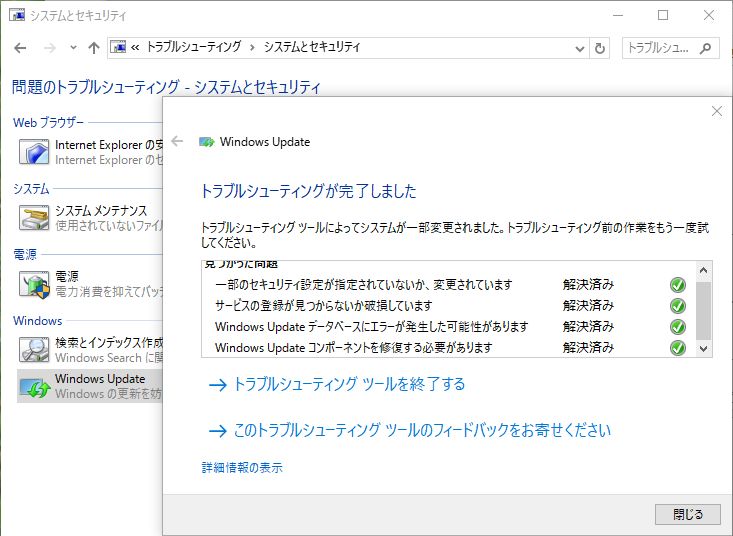Open the Internet Explorer の安全性 troubleshooter
Image resolution: width=733 pixels, height=536 pixels.
click(x=108, y=145)
